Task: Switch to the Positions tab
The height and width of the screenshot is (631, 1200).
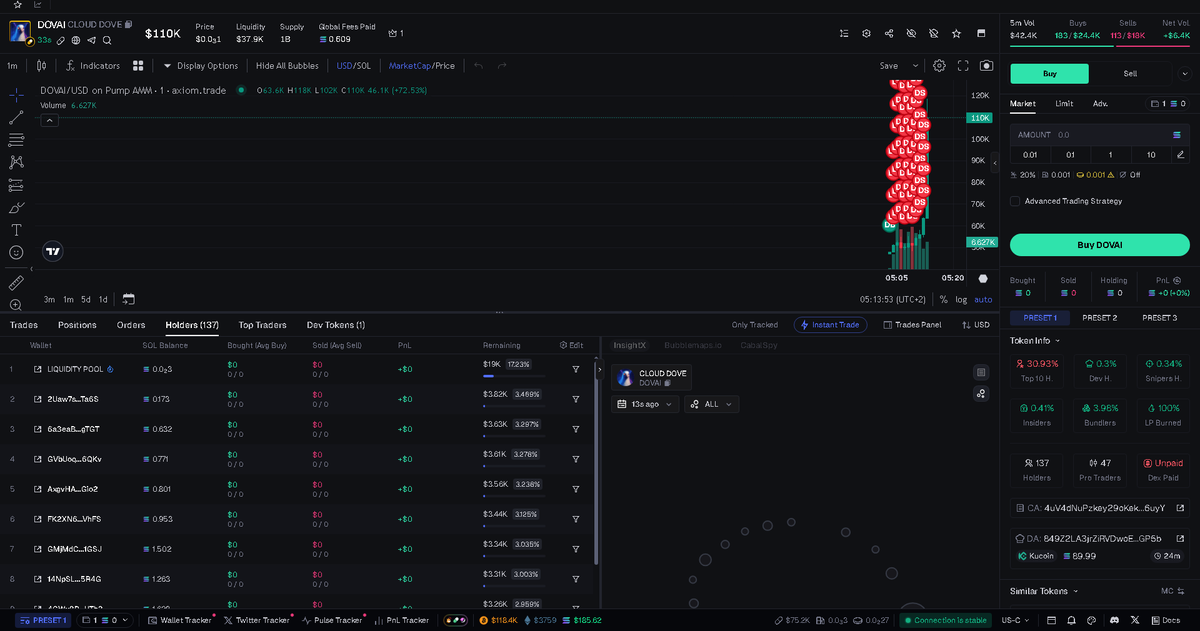Action: [77, 325]
